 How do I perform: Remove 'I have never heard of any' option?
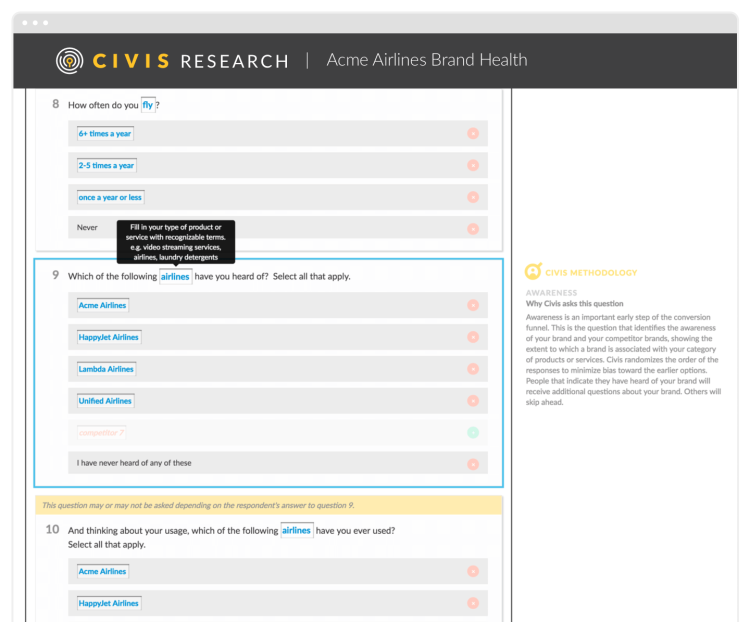pyautogui.click(x=473, y=464)
